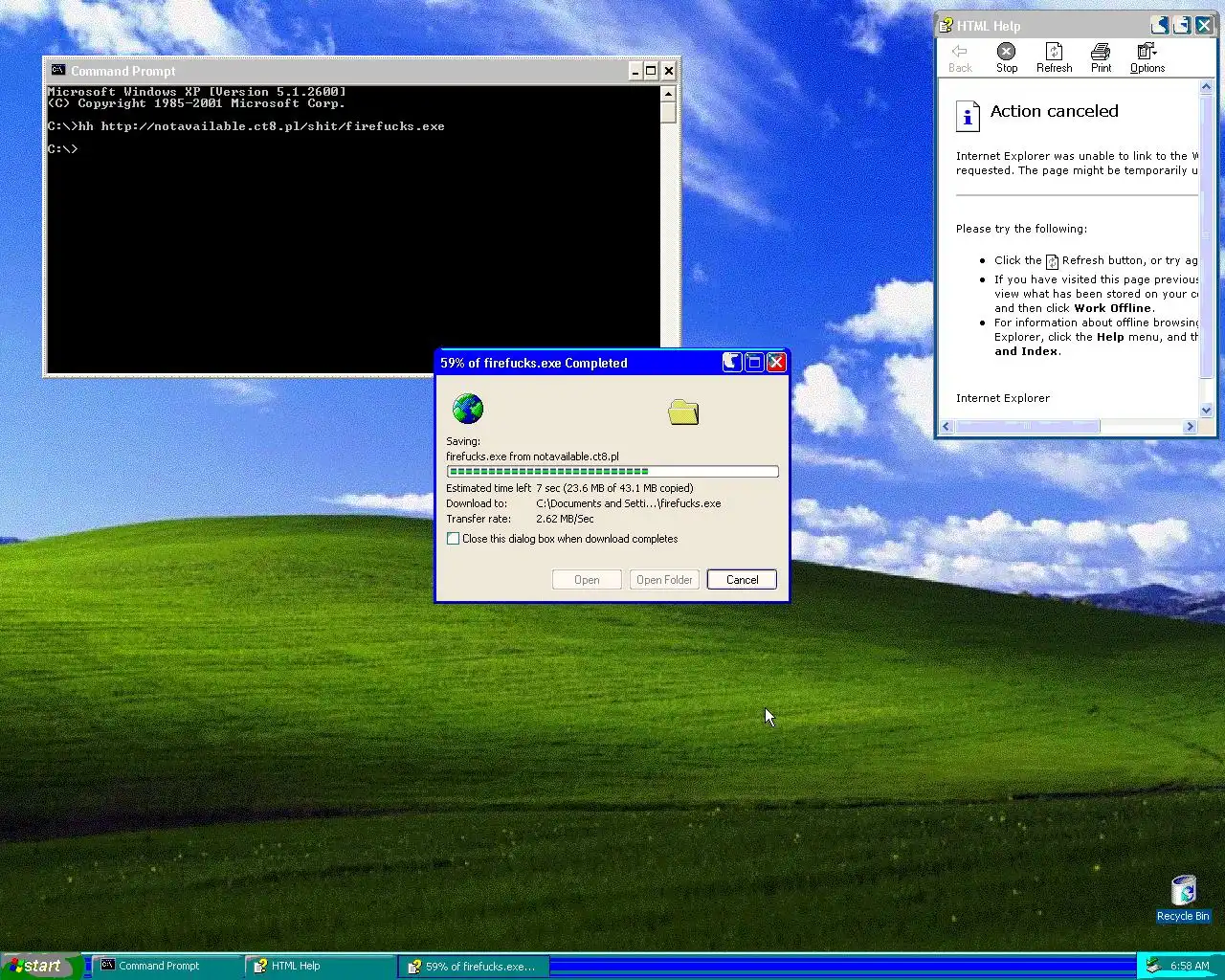Click the Open Folder button
This screenshot has width=1225, height=980.
664,580
